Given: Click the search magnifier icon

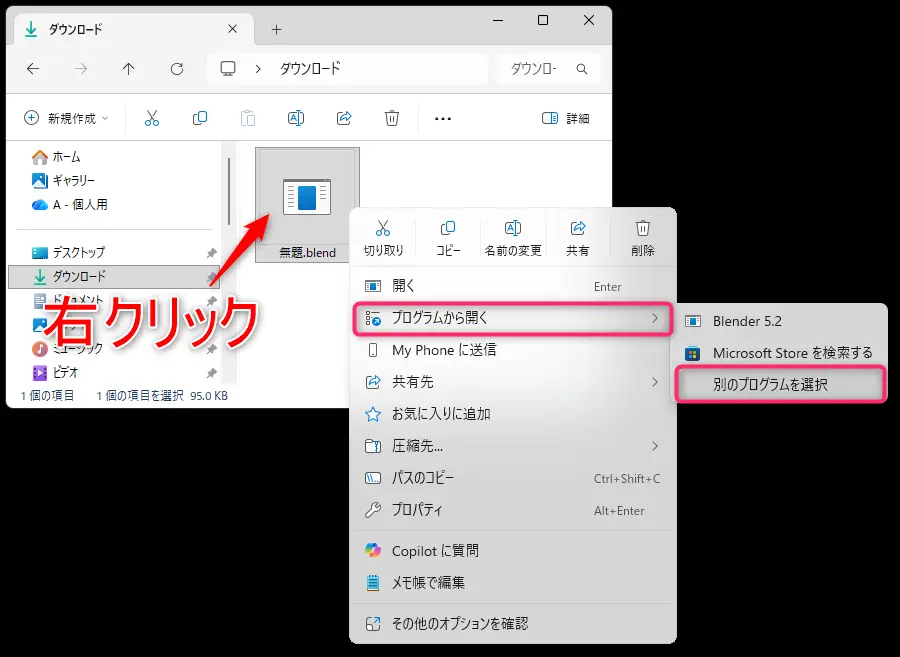Looking at the screenshot, I should coord(581,69).
